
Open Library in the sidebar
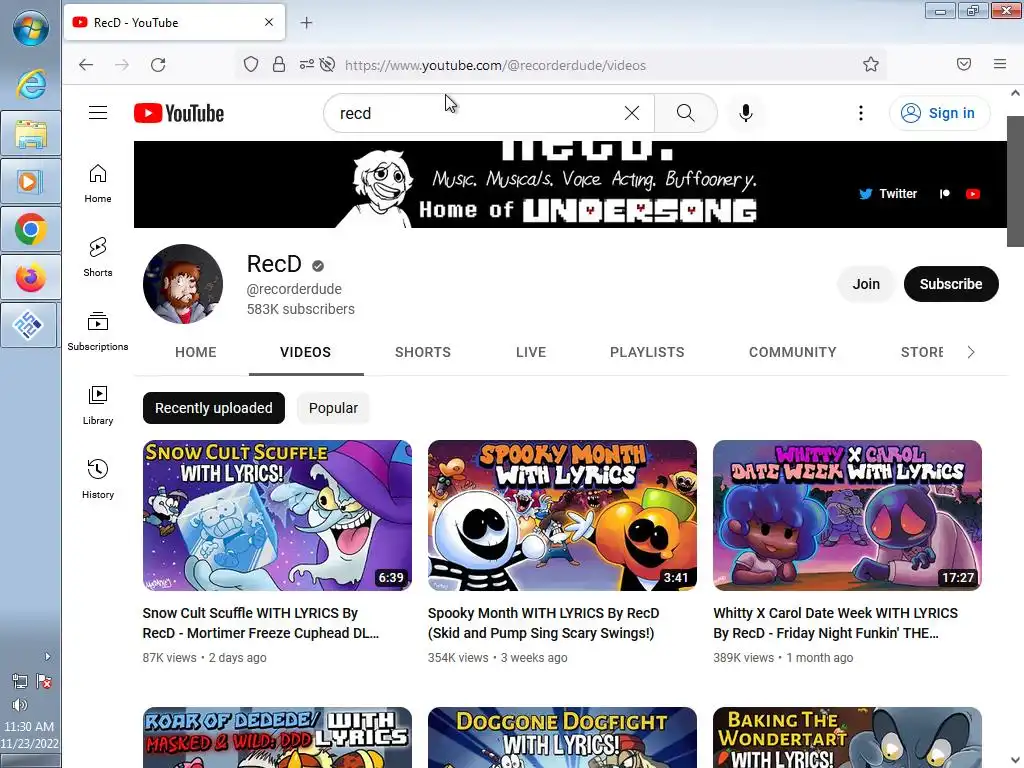[x=98, y=406]
